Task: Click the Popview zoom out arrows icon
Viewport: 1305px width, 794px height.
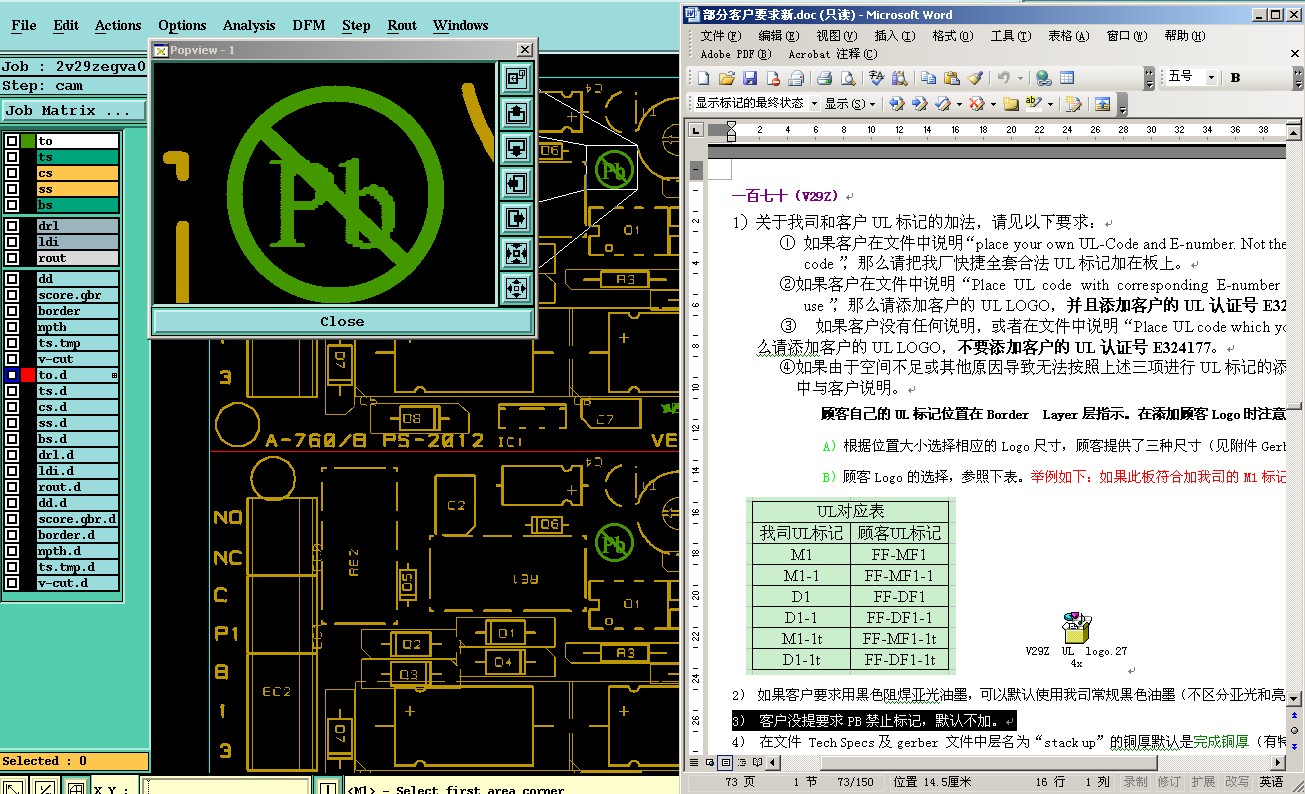Action: click(x=516, y=288)
